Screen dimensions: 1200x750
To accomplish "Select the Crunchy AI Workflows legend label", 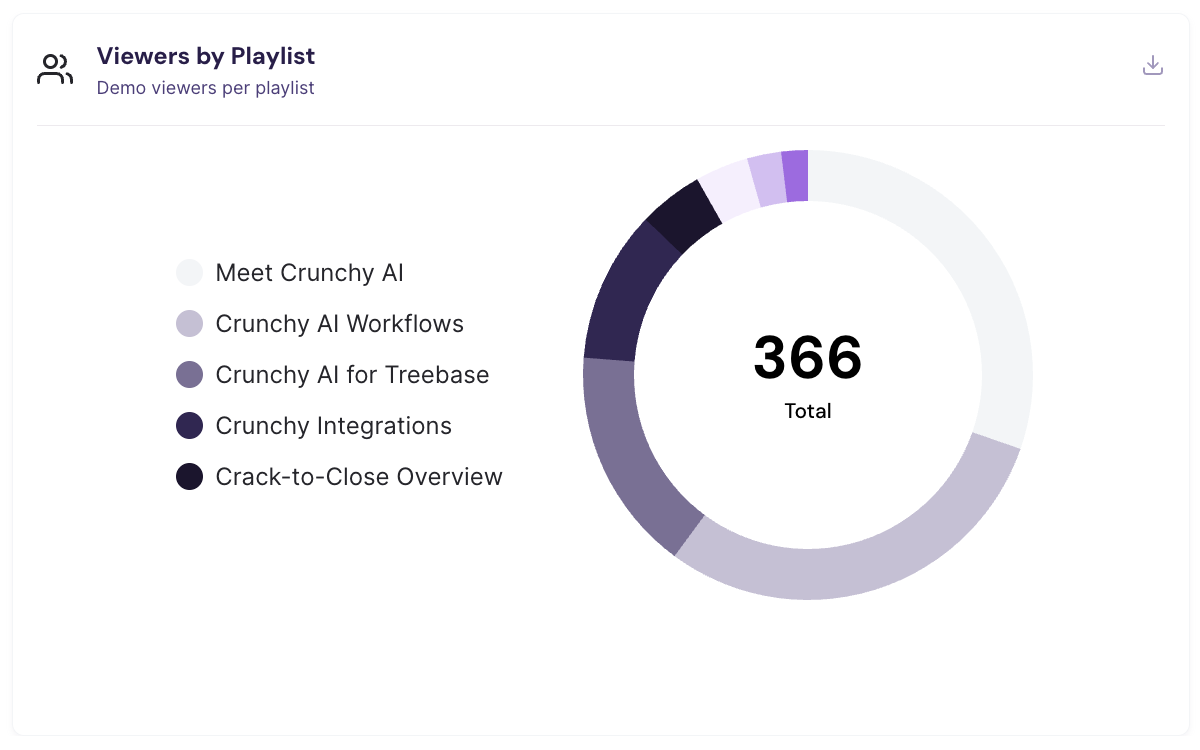I will [339, 324].
